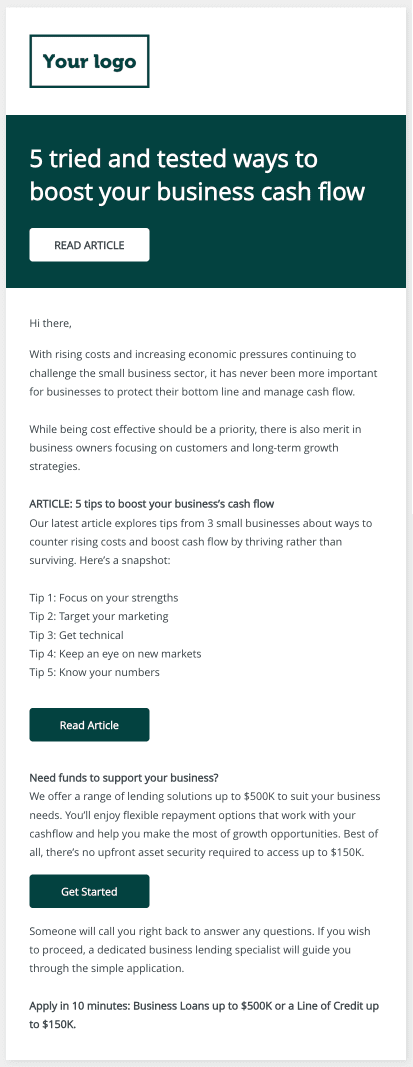413x1067 pixels.
Task: Click the paragraph starting 'With rising costs'
Action: point(203,374)
